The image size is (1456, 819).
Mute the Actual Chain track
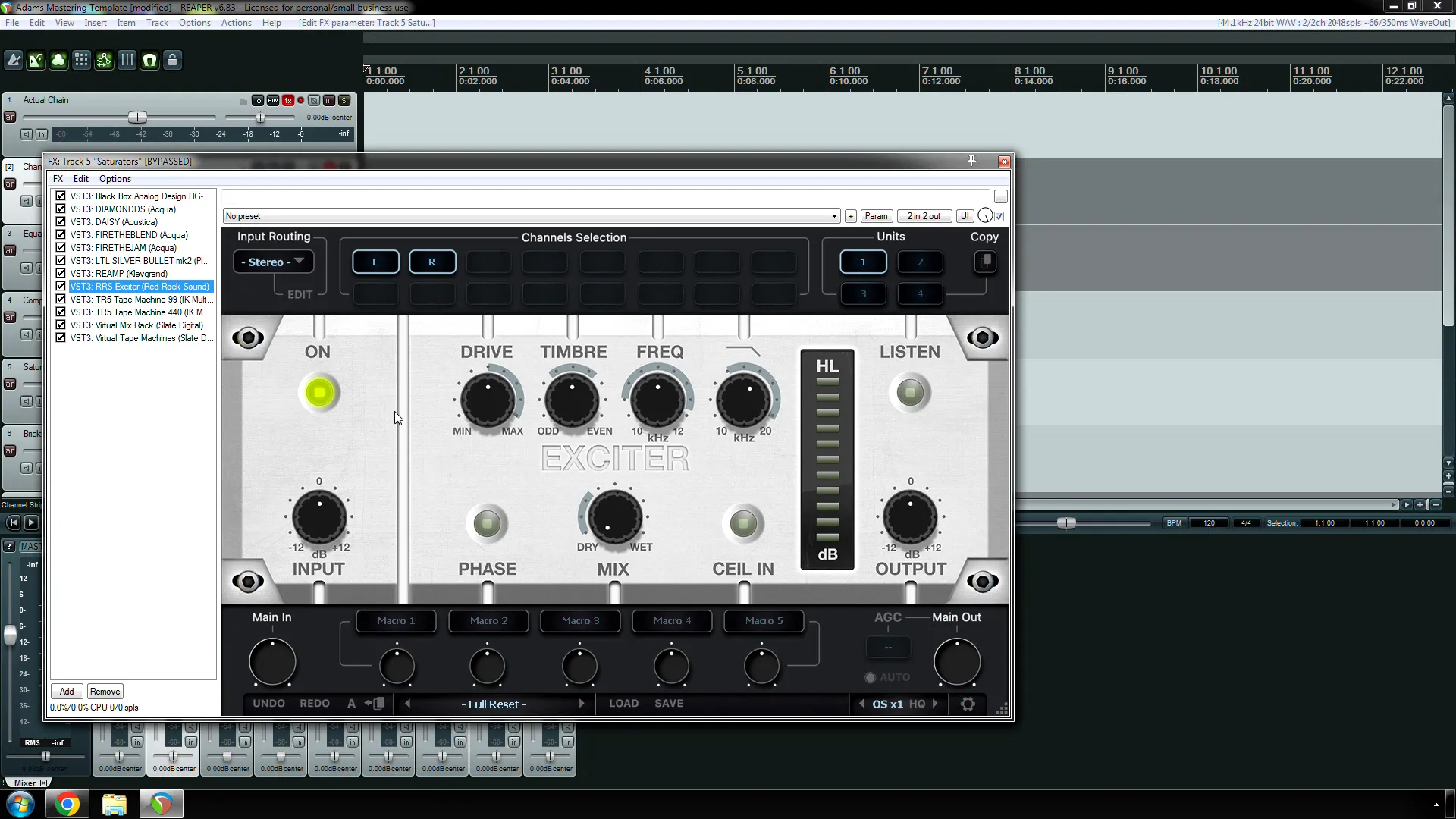click(x=329, y=100)
